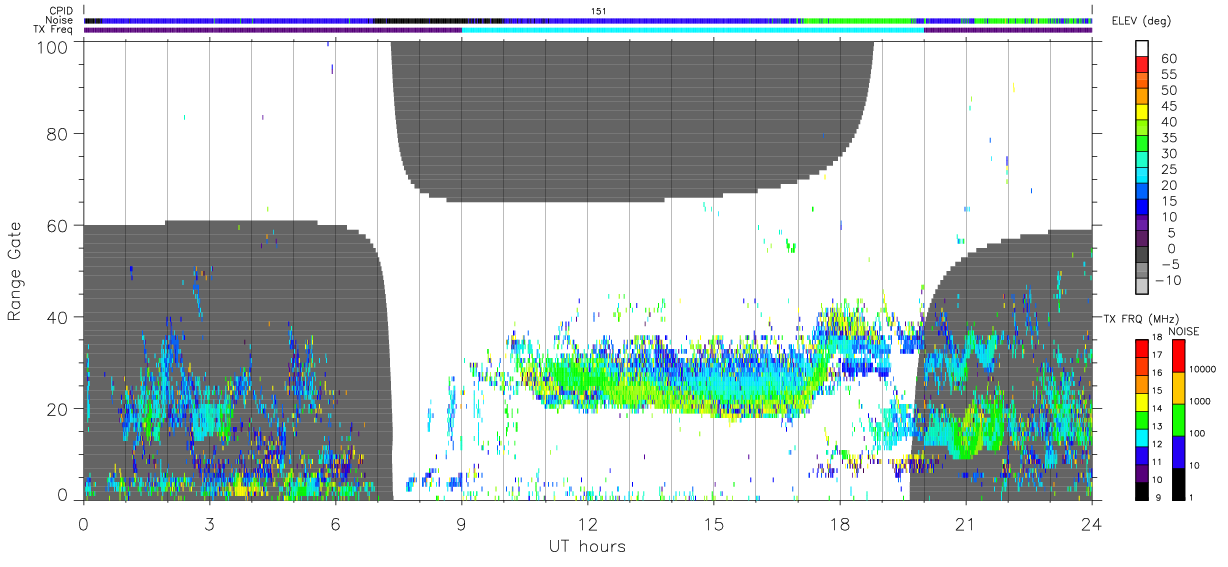Select the 15 tick on UT hours axis
1228x567 pixels.
[x=714, y=524]
